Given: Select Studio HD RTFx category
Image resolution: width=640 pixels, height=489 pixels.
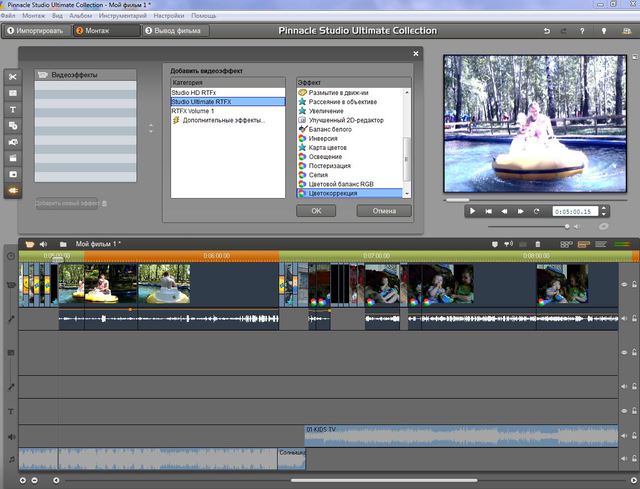Looking at the screenshot, I should click(228, 93).
